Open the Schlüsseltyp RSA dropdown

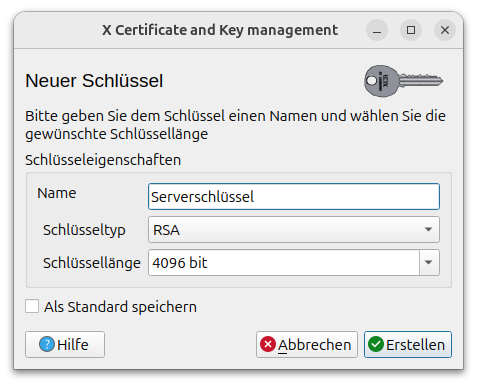click(294, 230)
